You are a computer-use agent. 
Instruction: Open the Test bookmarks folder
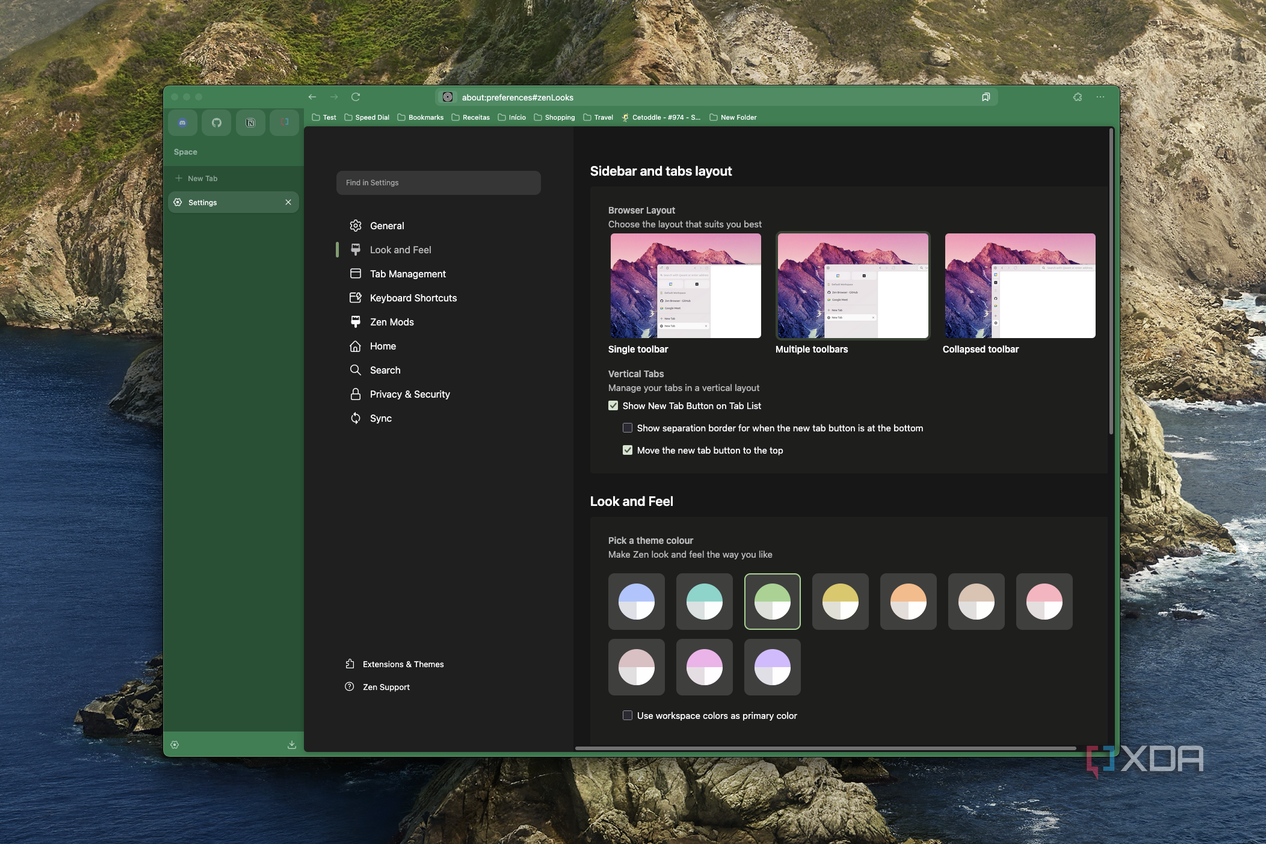click(324, 117)
